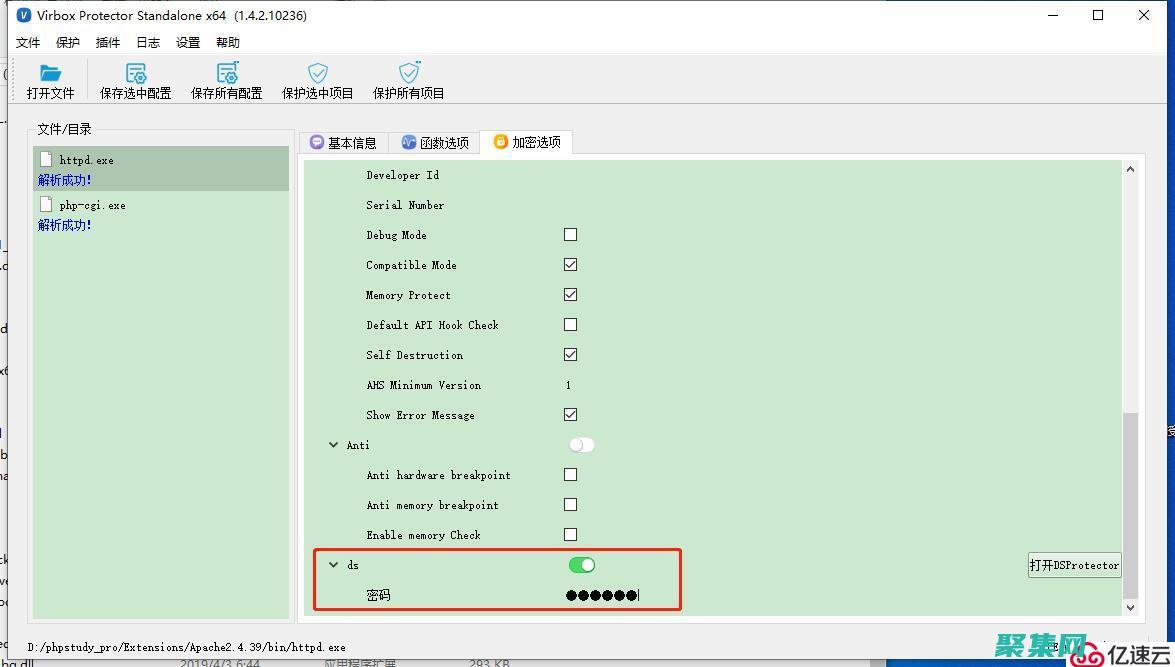
Task: Click the 保存所有配置 toolbar icon
Action: tap(227, 73)
